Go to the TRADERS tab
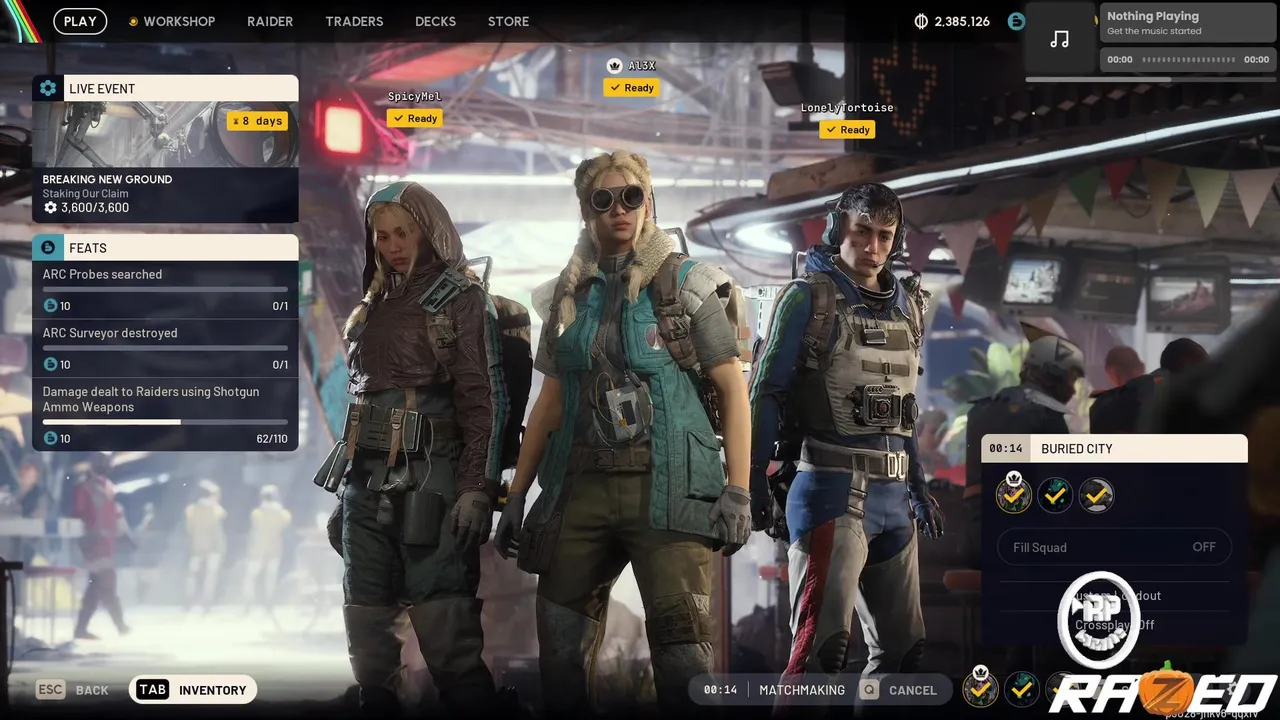Viewport: 1280px width, 720px height. 354,21
